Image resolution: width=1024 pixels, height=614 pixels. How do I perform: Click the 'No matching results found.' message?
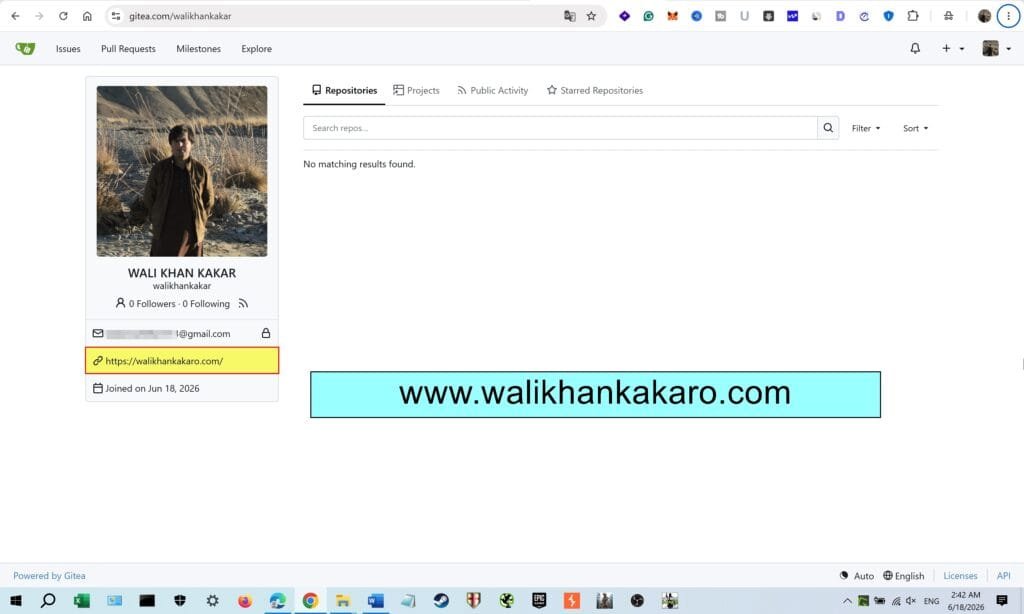tap(359, 164)
